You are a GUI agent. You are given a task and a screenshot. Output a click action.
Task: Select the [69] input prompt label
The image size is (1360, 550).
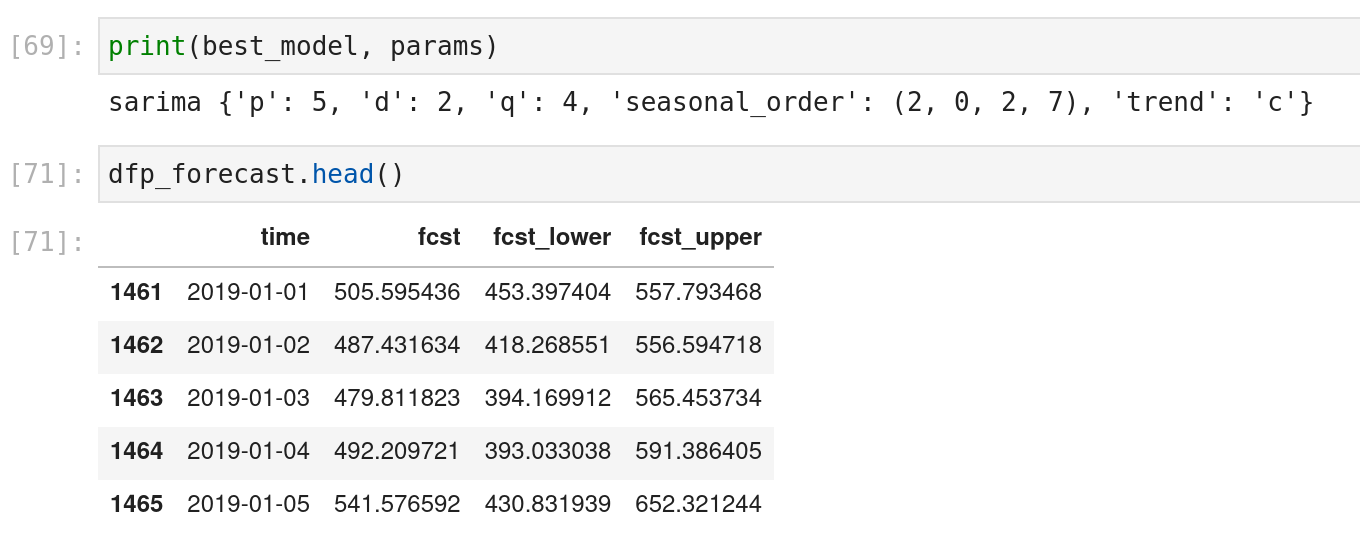(x=46, y=46)
